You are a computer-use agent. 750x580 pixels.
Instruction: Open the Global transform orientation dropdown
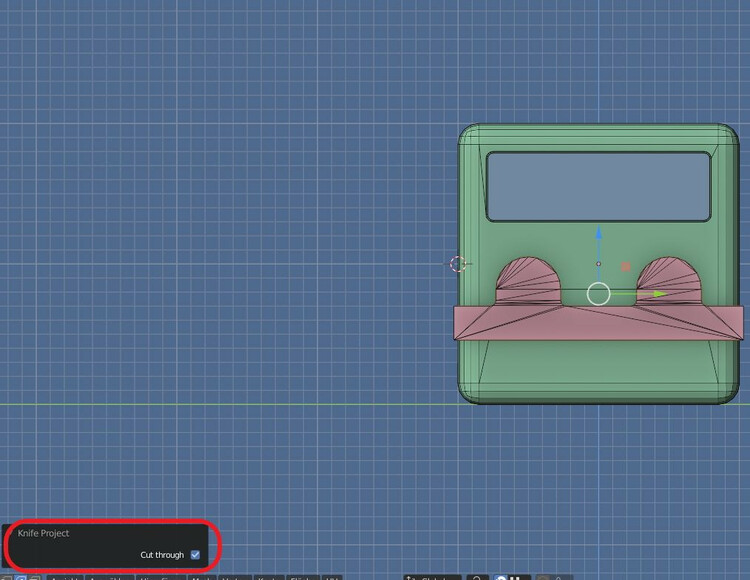[432, 577]
